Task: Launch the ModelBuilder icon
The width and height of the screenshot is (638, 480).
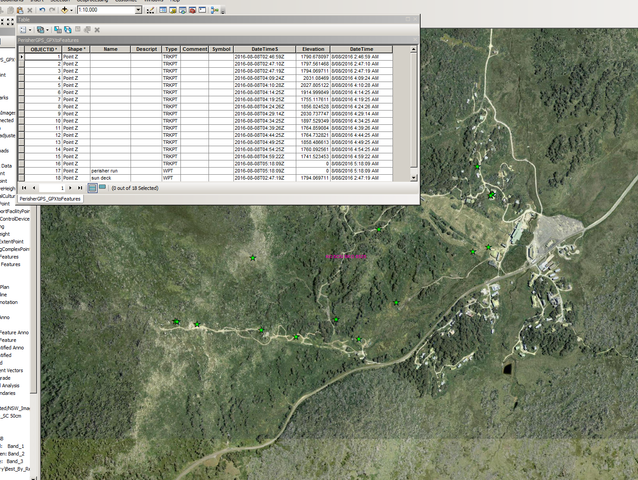Action: [x=214, y=10]
